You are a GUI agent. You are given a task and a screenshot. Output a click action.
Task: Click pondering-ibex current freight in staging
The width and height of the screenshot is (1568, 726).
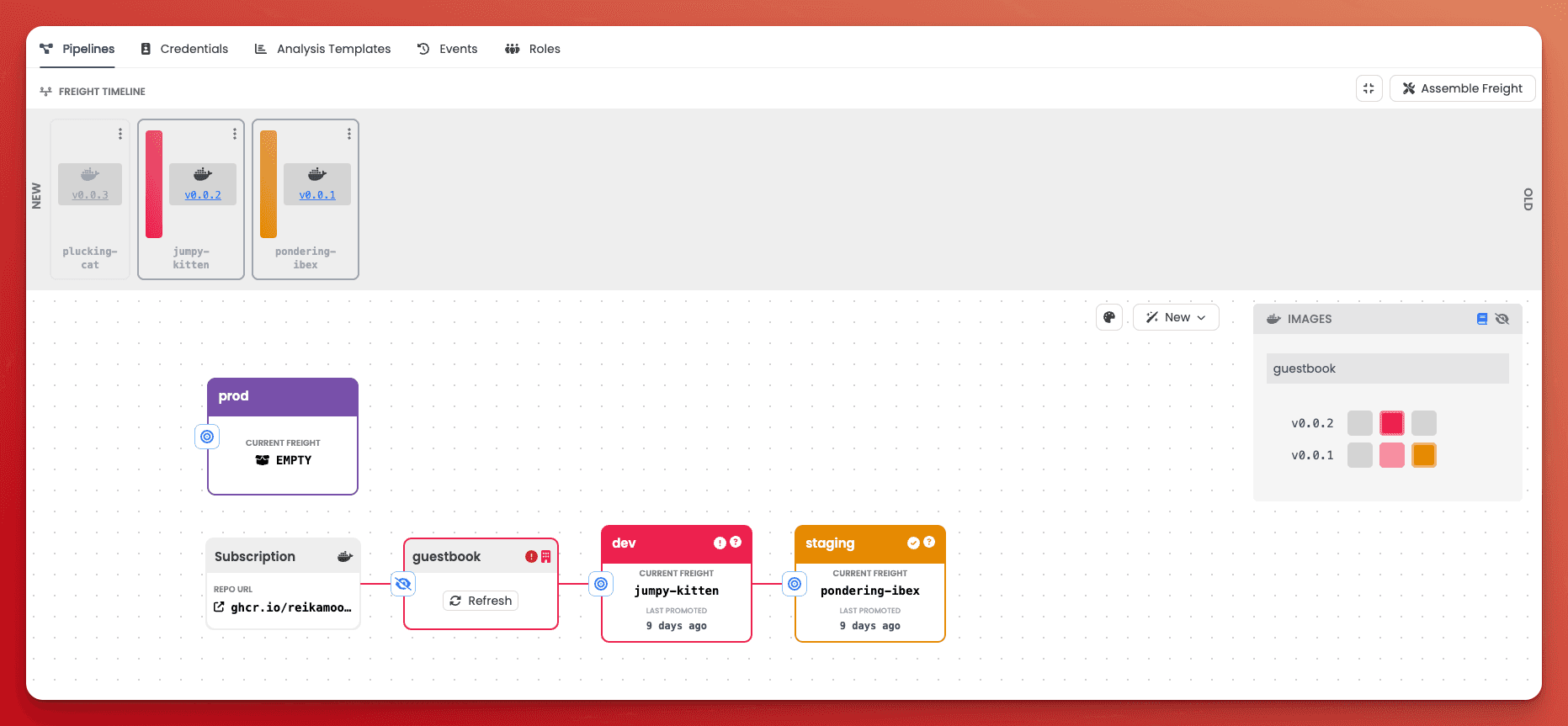click(870, 591)
